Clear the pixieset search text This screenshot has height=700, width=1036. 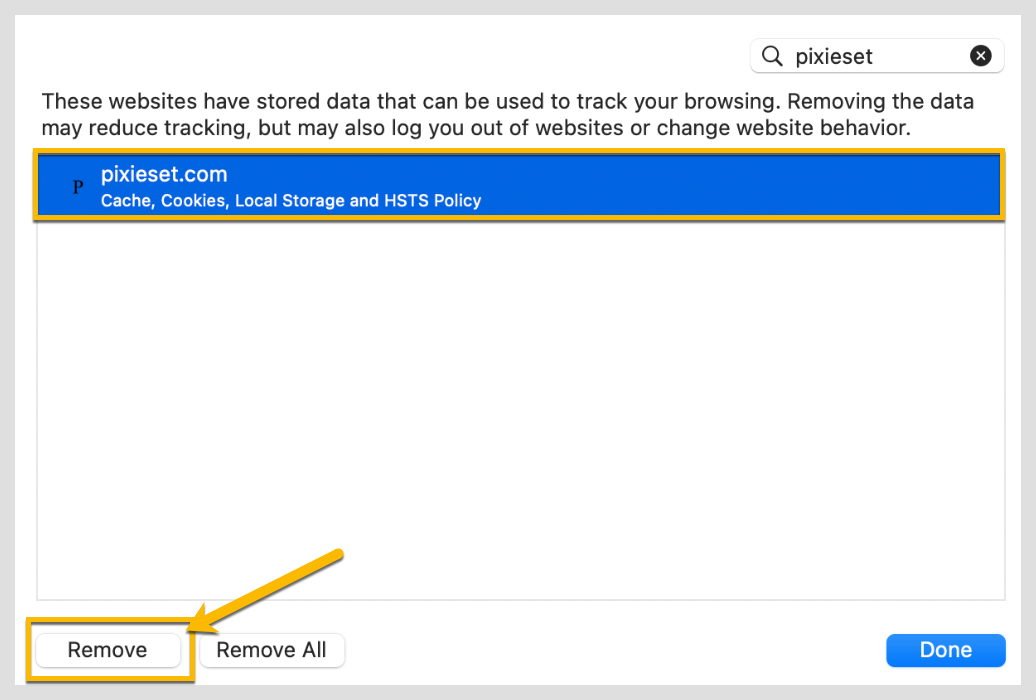[x=981, y=57]
